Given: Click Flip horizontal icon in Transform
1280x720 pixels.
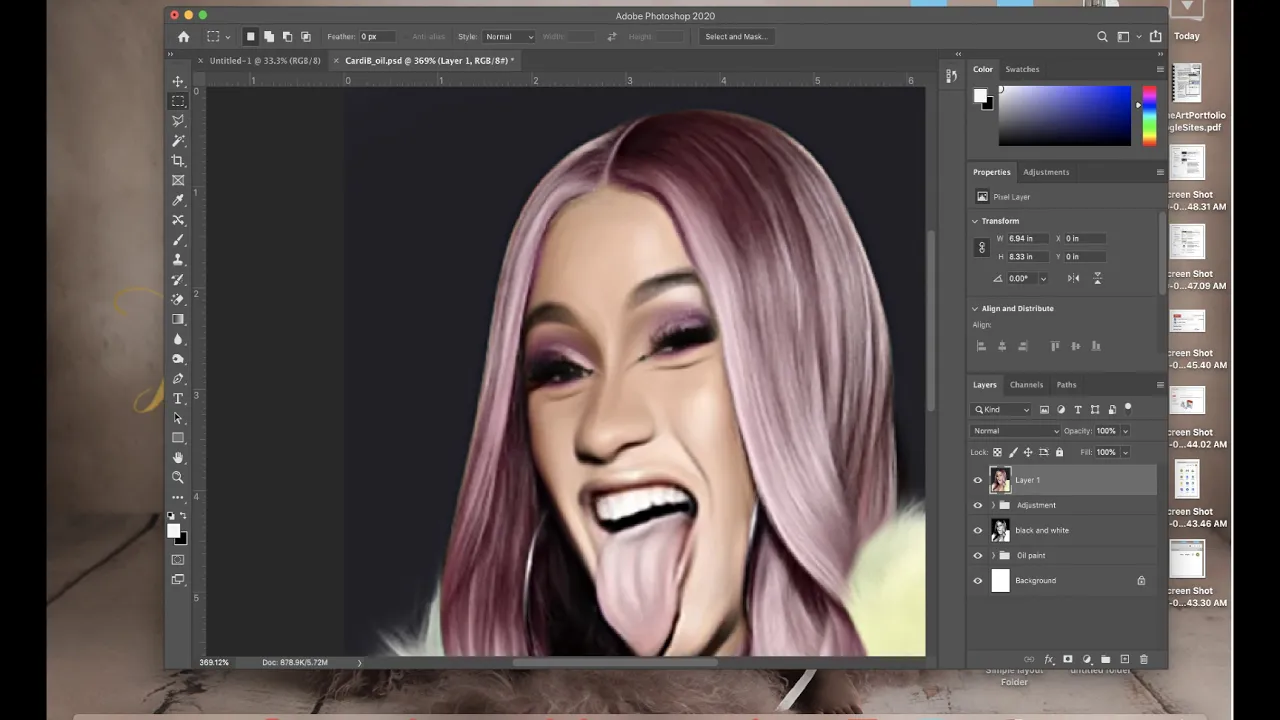Looking at the screenshot, I should pyautogui.click(x=1073, y=278).
